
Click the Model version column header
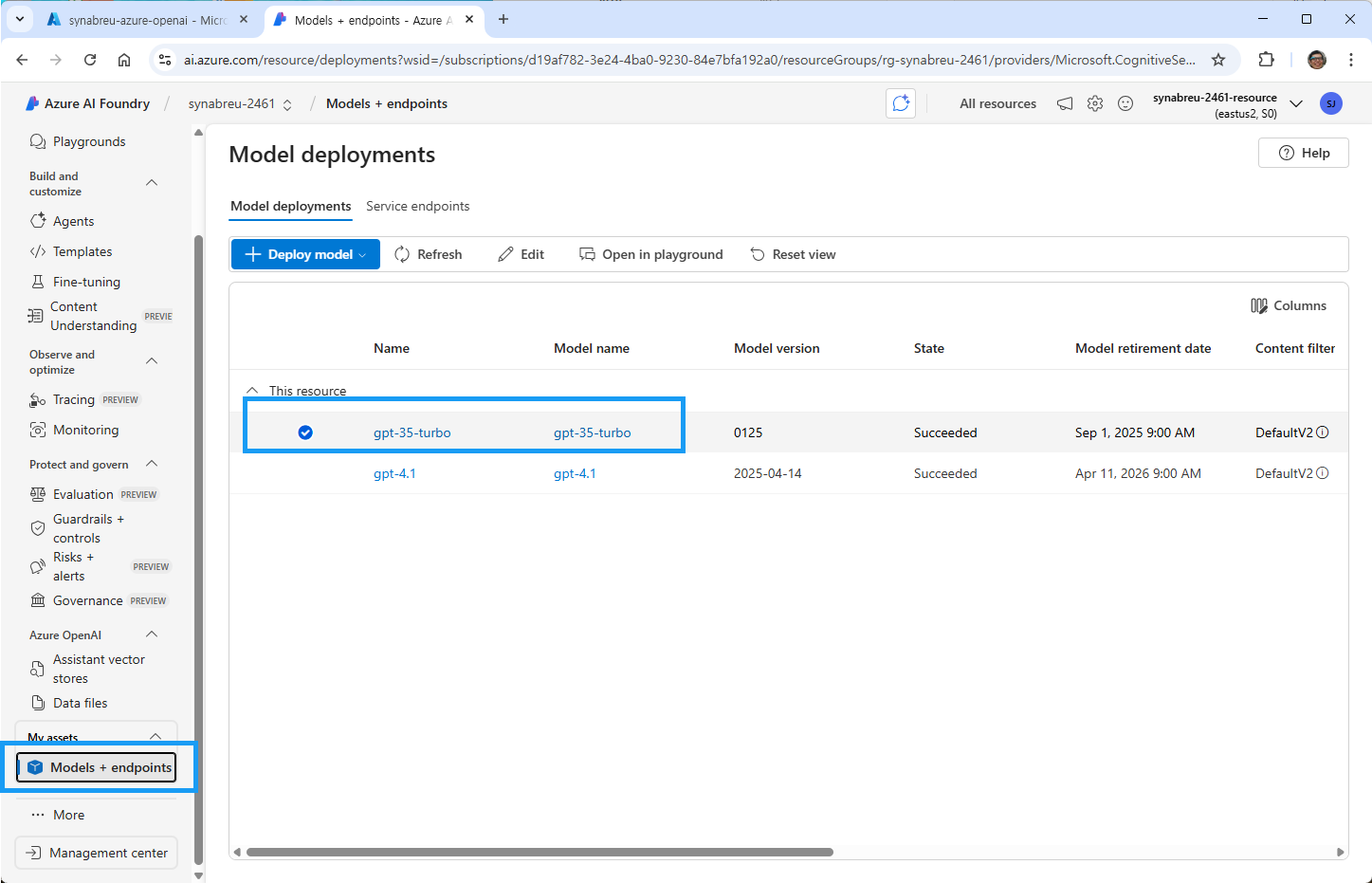point(777,348)
